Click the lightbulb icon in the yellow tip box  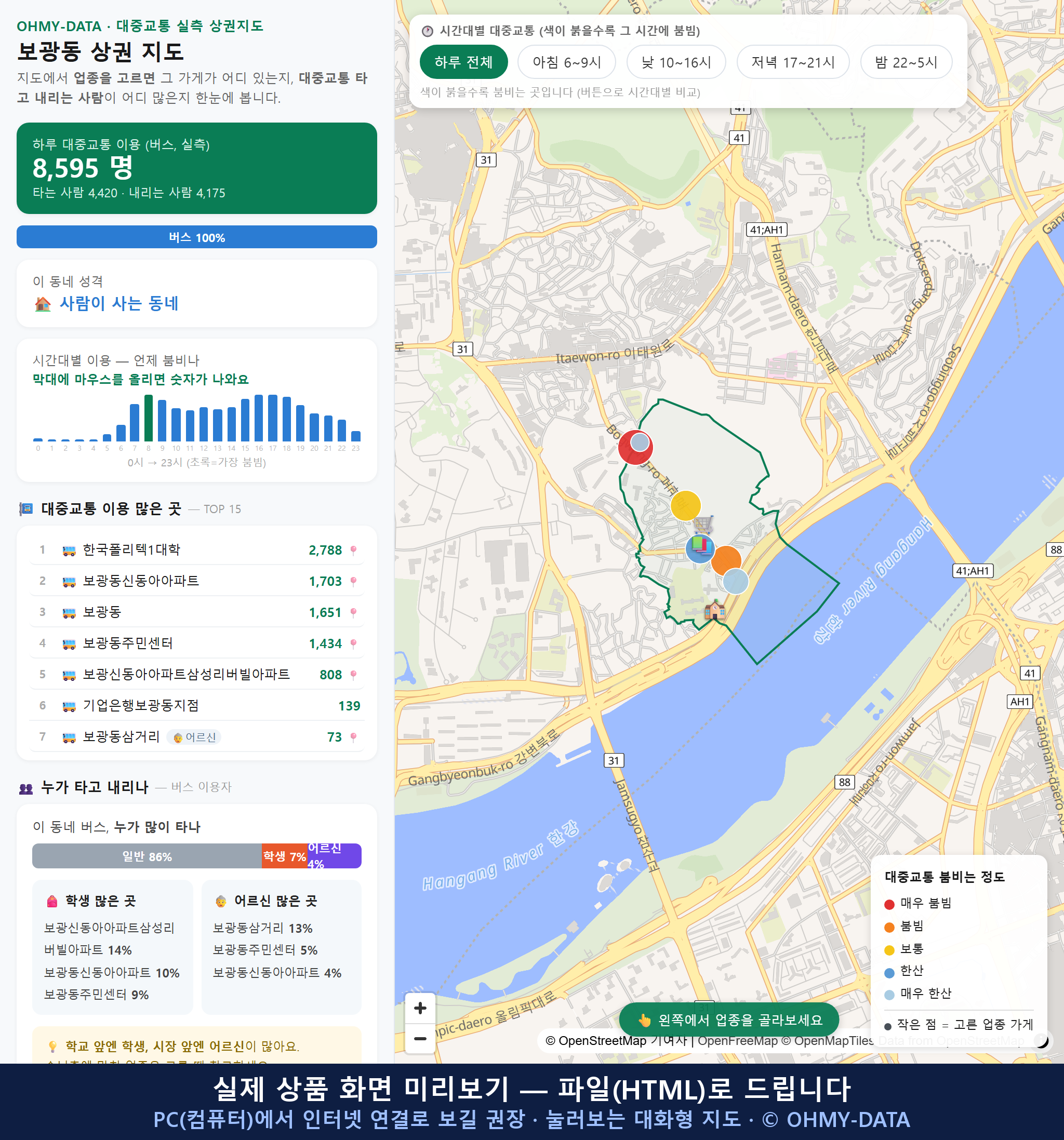(x=53, y=1047)
